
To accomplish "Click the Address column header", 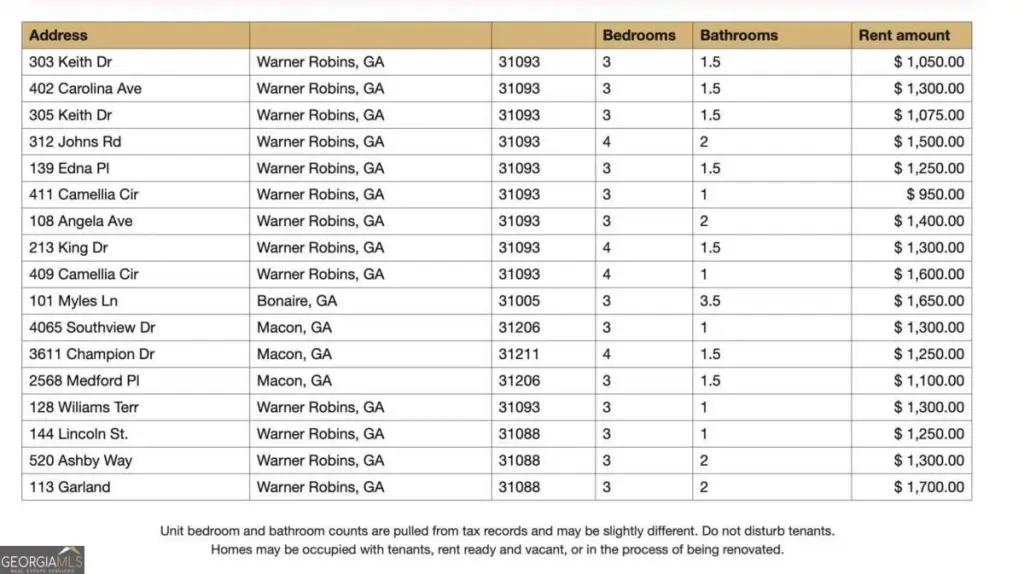I will tap(58, 35).
